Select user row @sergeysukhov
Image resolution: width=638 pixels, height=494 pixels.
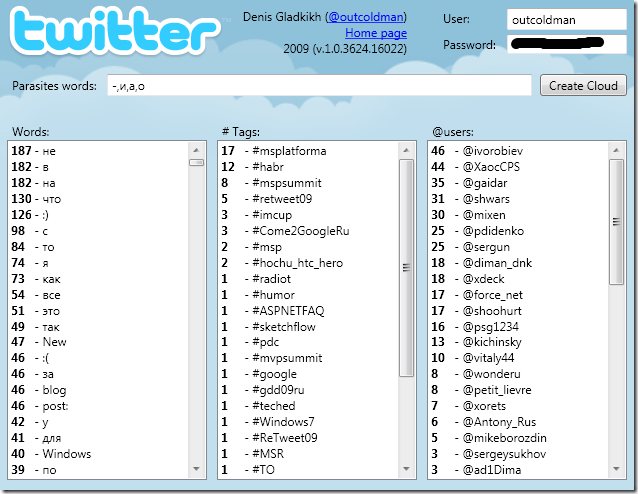pyautogui.click(x=518, y=454)
